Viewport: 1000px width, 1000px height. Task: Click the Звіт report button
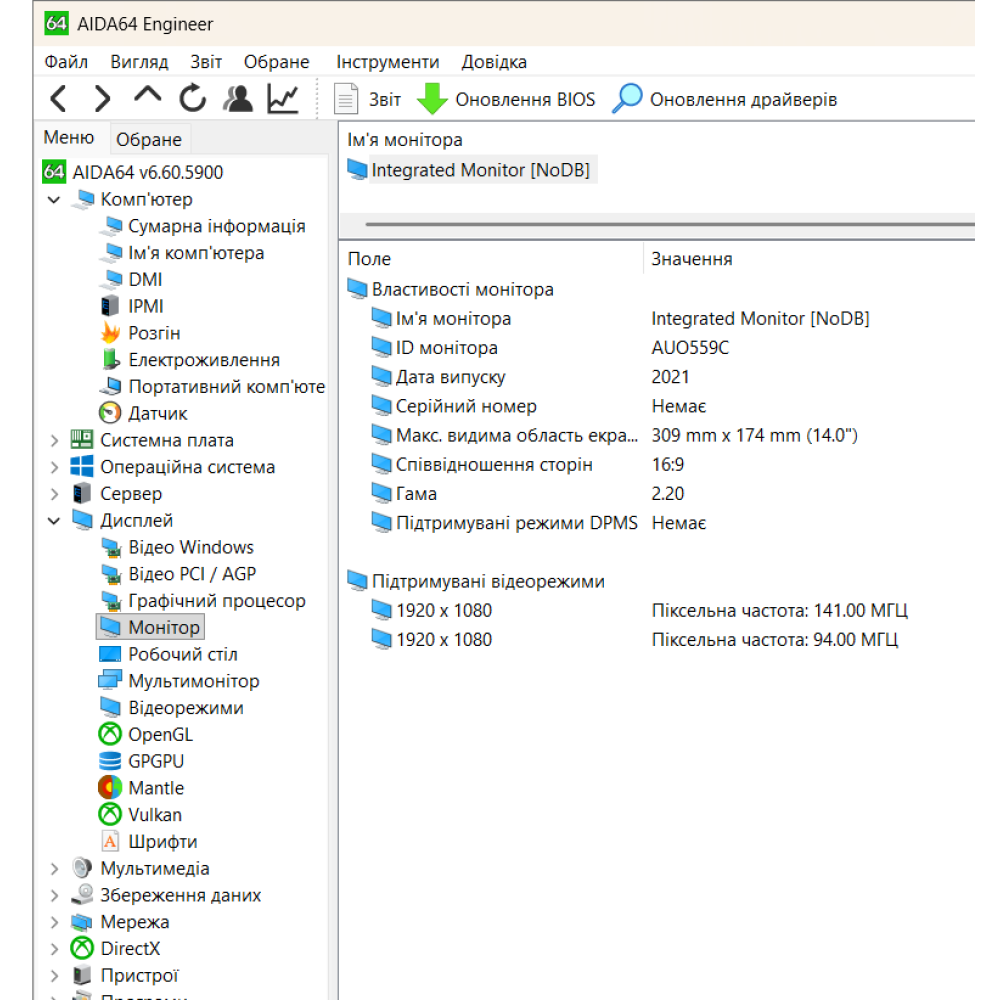coord(367,100)
